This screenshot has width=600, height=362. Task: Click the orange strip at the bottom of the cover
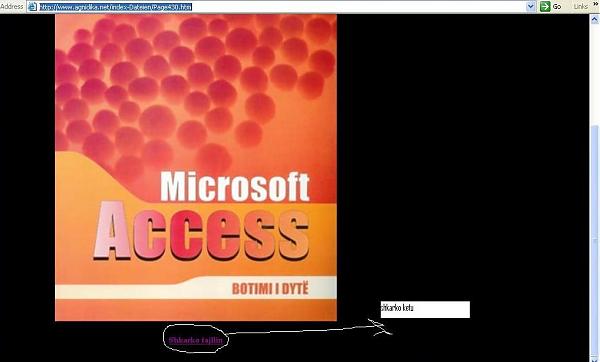(x=196, y=310)
